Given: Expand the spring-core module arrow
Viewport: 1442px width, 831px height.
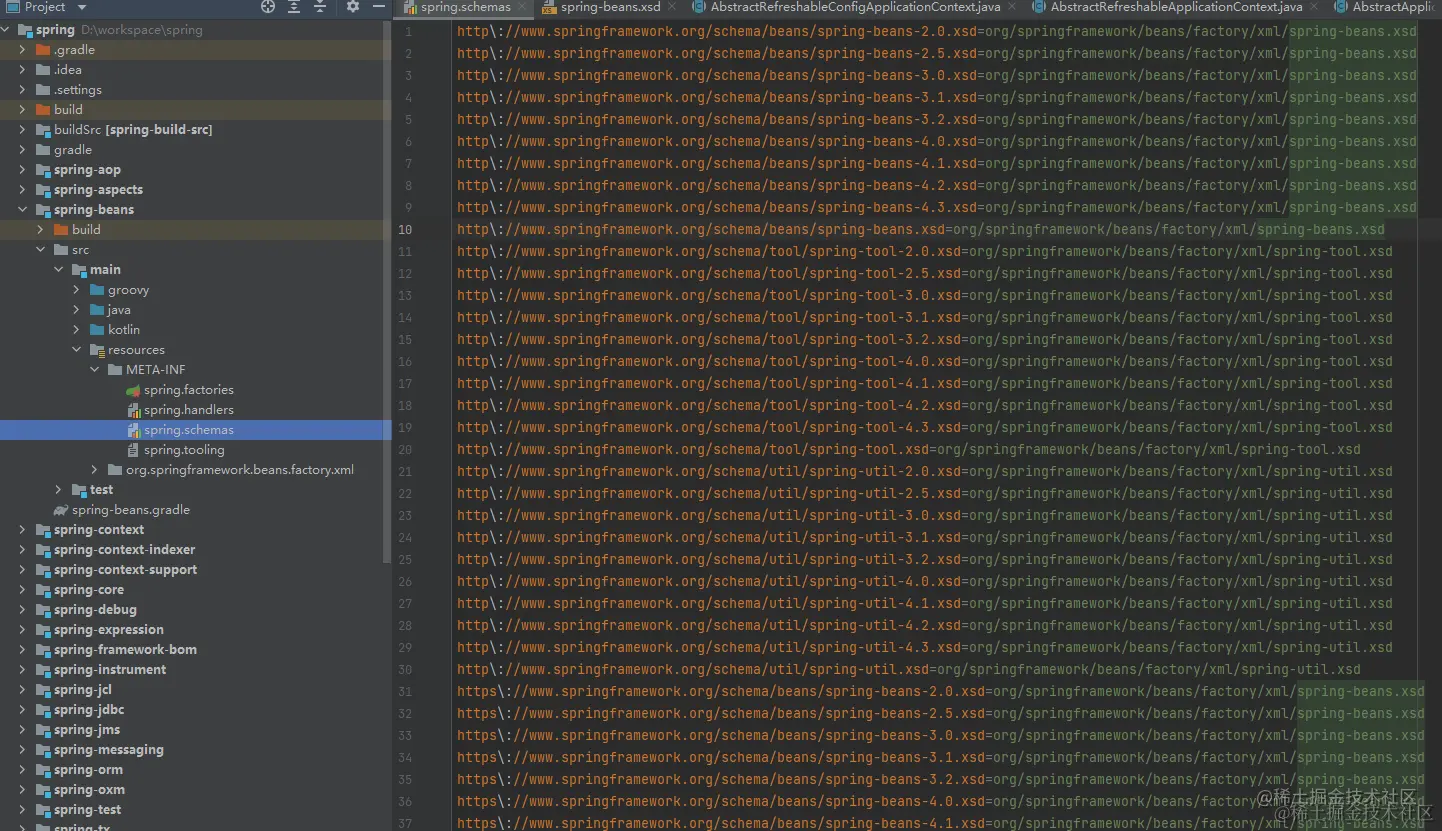Looking at the screenshot, I should (x=22, y=590).
